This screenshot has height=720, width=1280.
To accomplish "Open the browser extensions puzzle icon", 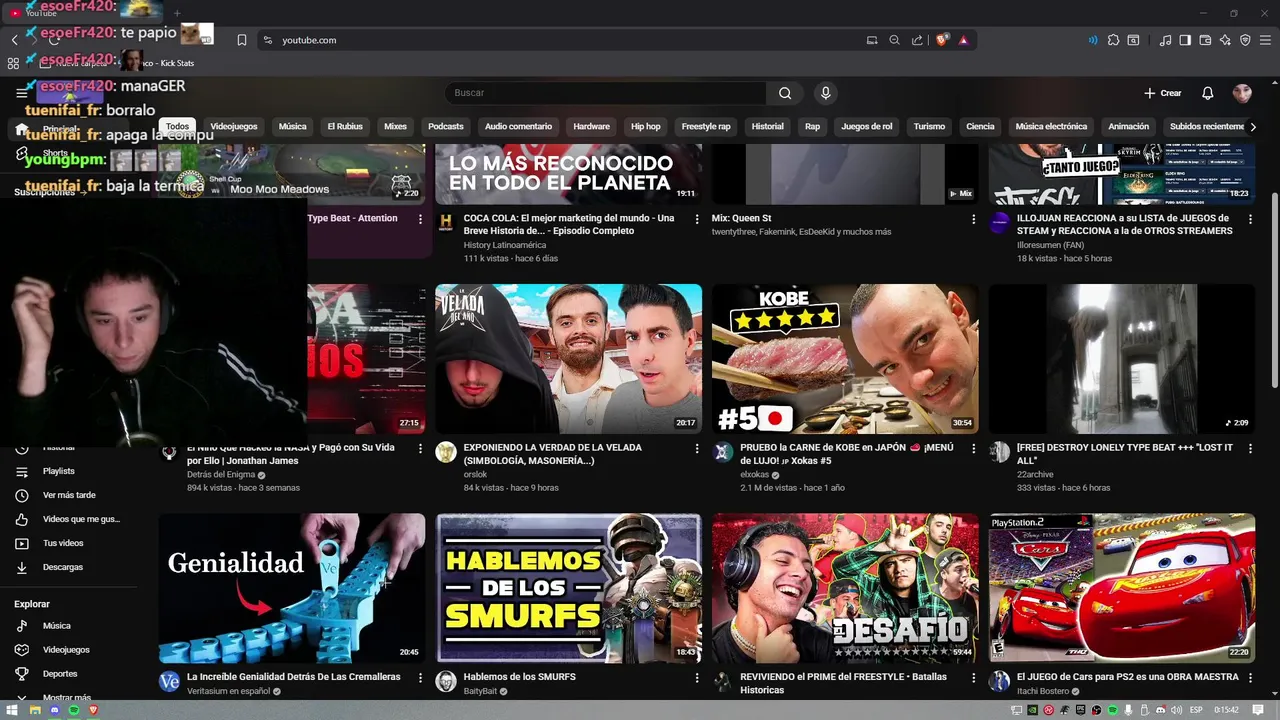I will 1113,40.
